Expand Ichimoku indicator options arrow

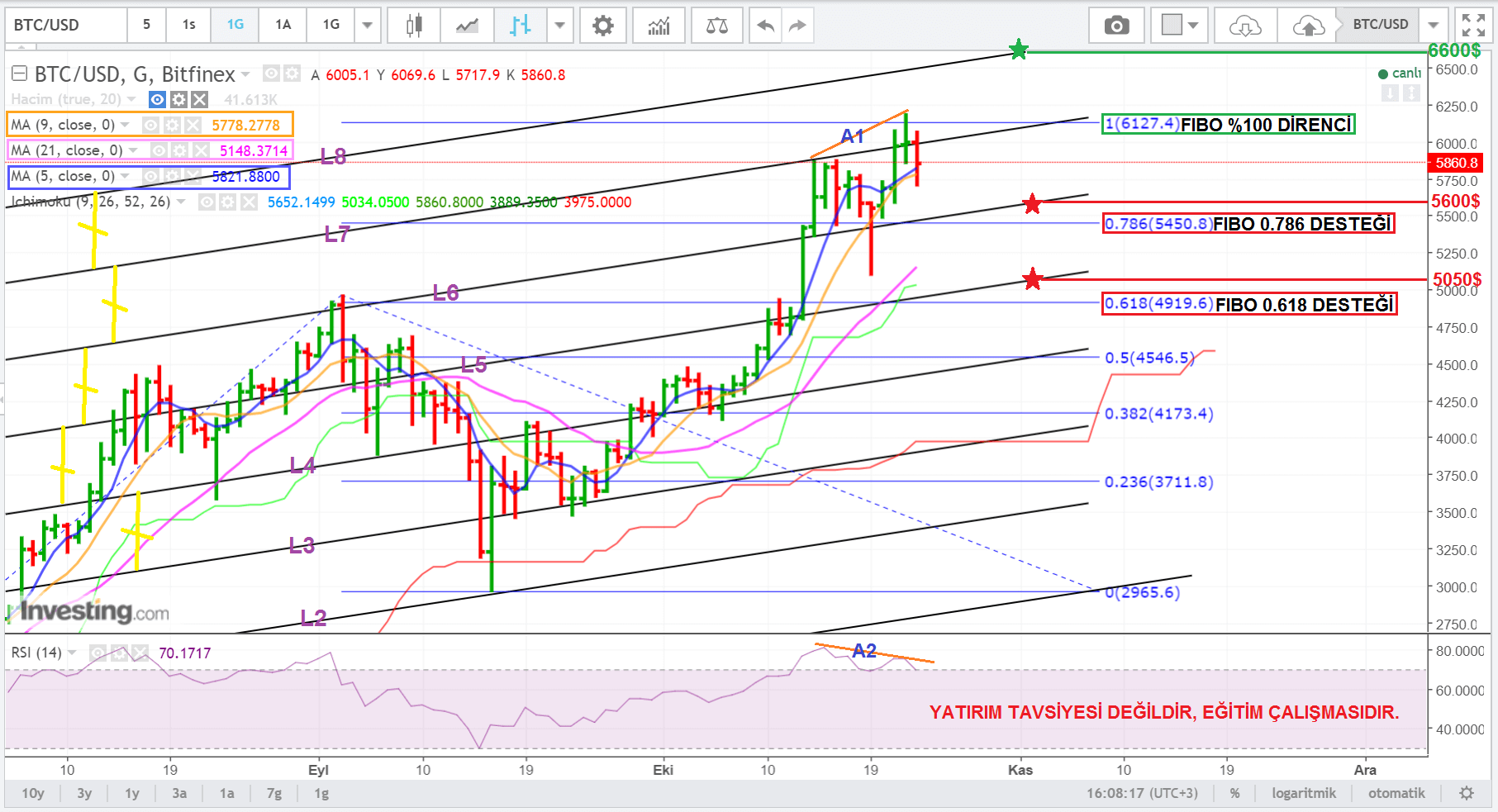(x=181, y=202)
